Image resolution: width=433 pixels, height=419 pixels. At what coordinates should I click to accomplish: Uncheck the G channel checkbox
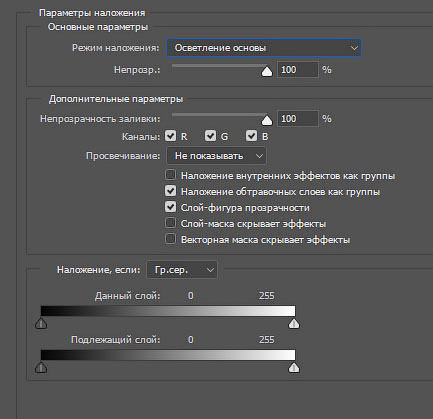pos(210,136)
